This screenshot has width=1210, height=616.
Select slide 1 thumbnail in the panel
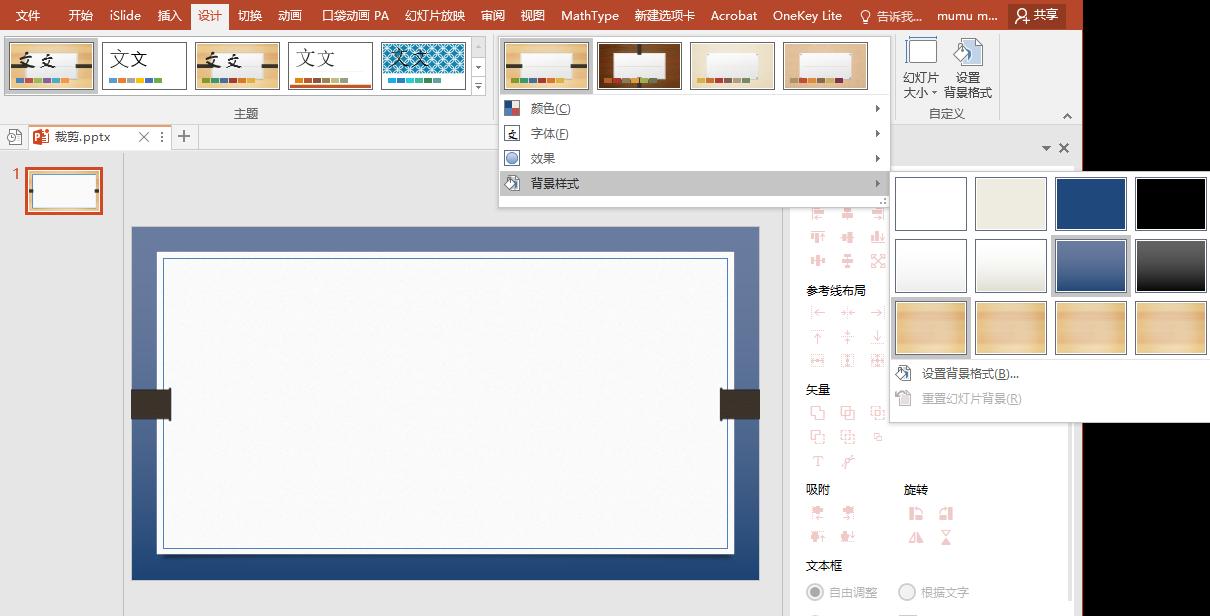[x=64, y=190]
